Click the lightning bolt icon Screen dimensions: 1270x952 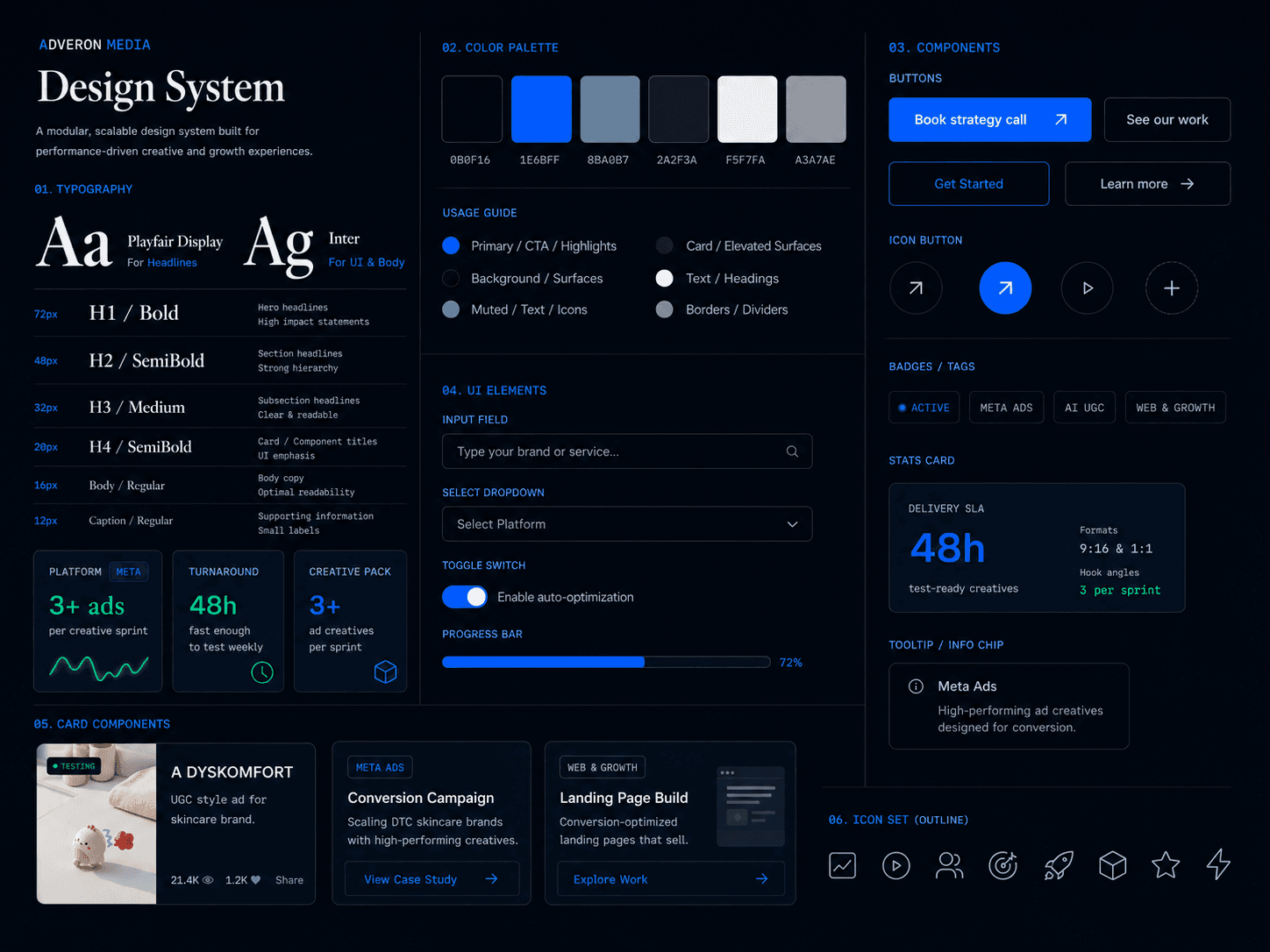pos(1218,864)
